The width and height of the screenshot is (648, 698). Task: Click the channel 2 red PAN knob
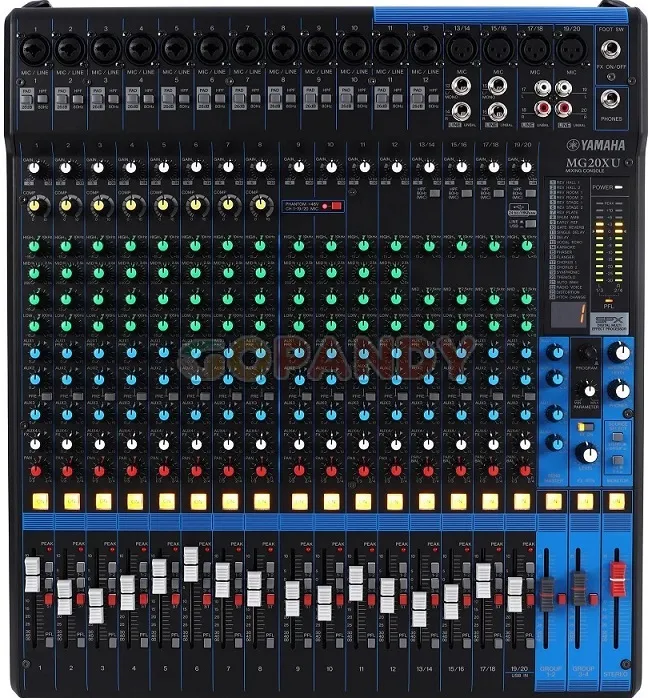tap(67, 471)
